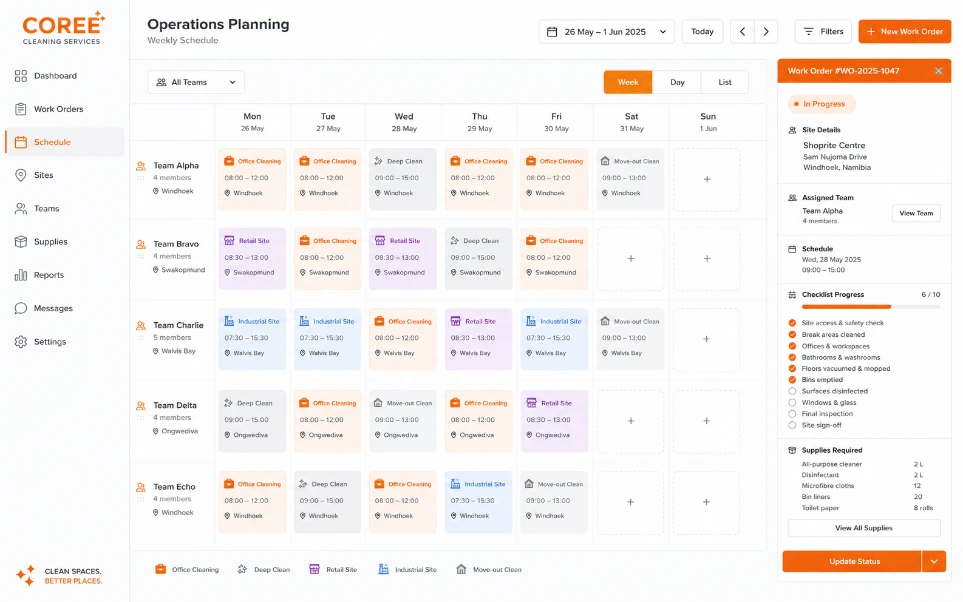The height and width of the screenshot is (602, 963).
Task: Click the calendar icon in date range picker
Action: [552, 31]
